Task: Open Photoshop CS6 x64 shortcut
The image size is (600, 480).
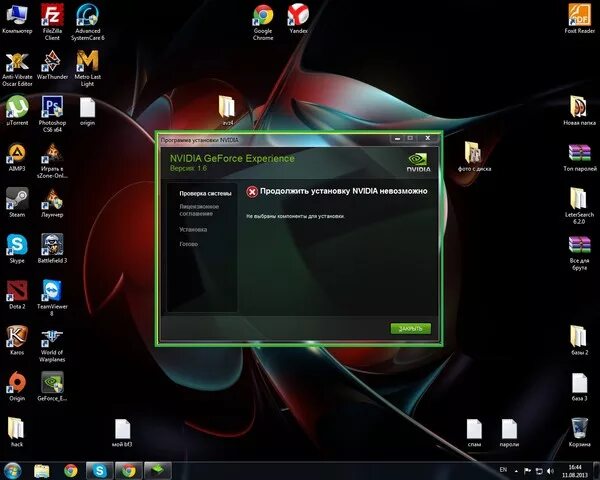Action: 52,114
